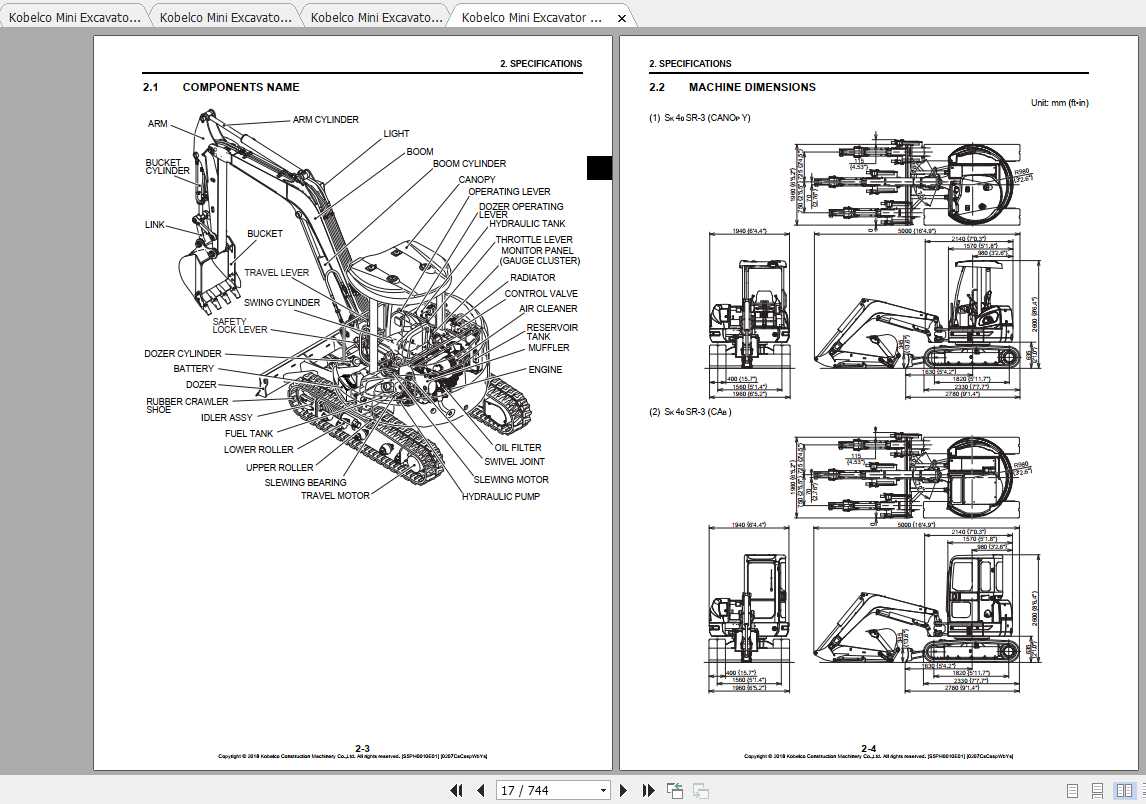Click the 'OIL FILTER' label

click(x=518, y=447)
